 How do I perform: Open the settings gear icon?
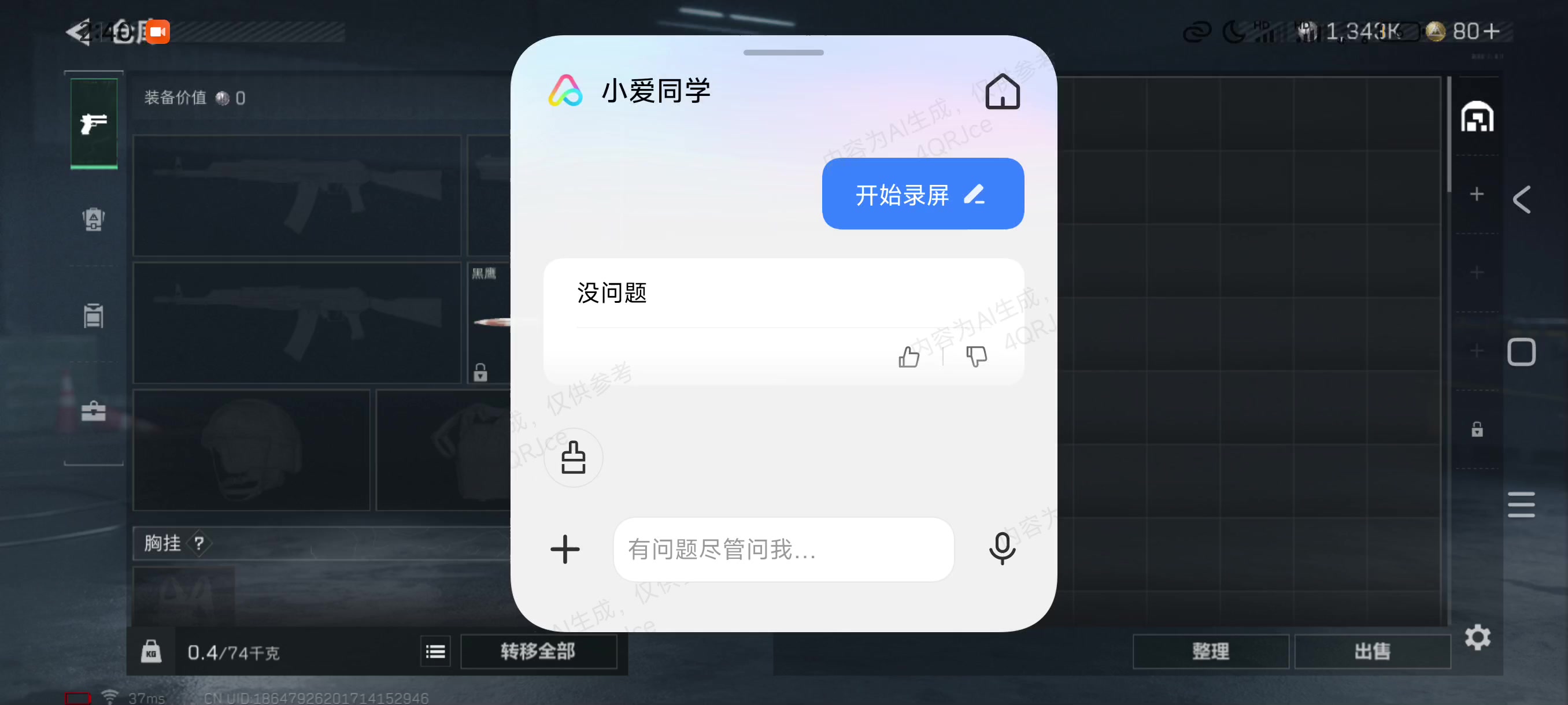(1477, 637)
